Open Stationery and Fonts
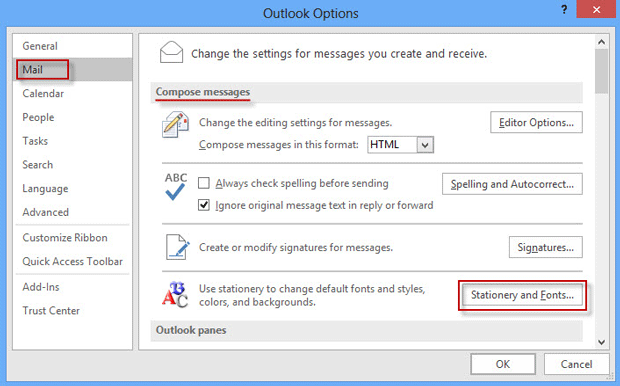 (x=522, y=295)
